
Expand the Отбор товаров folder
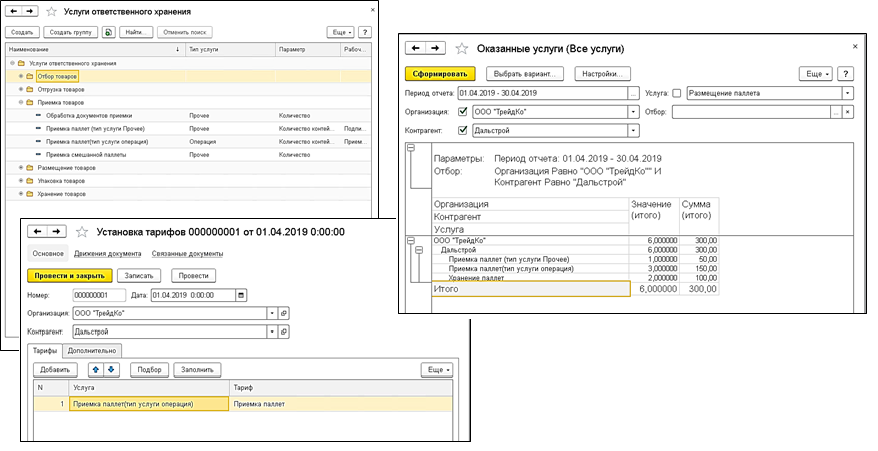(21, 76)
